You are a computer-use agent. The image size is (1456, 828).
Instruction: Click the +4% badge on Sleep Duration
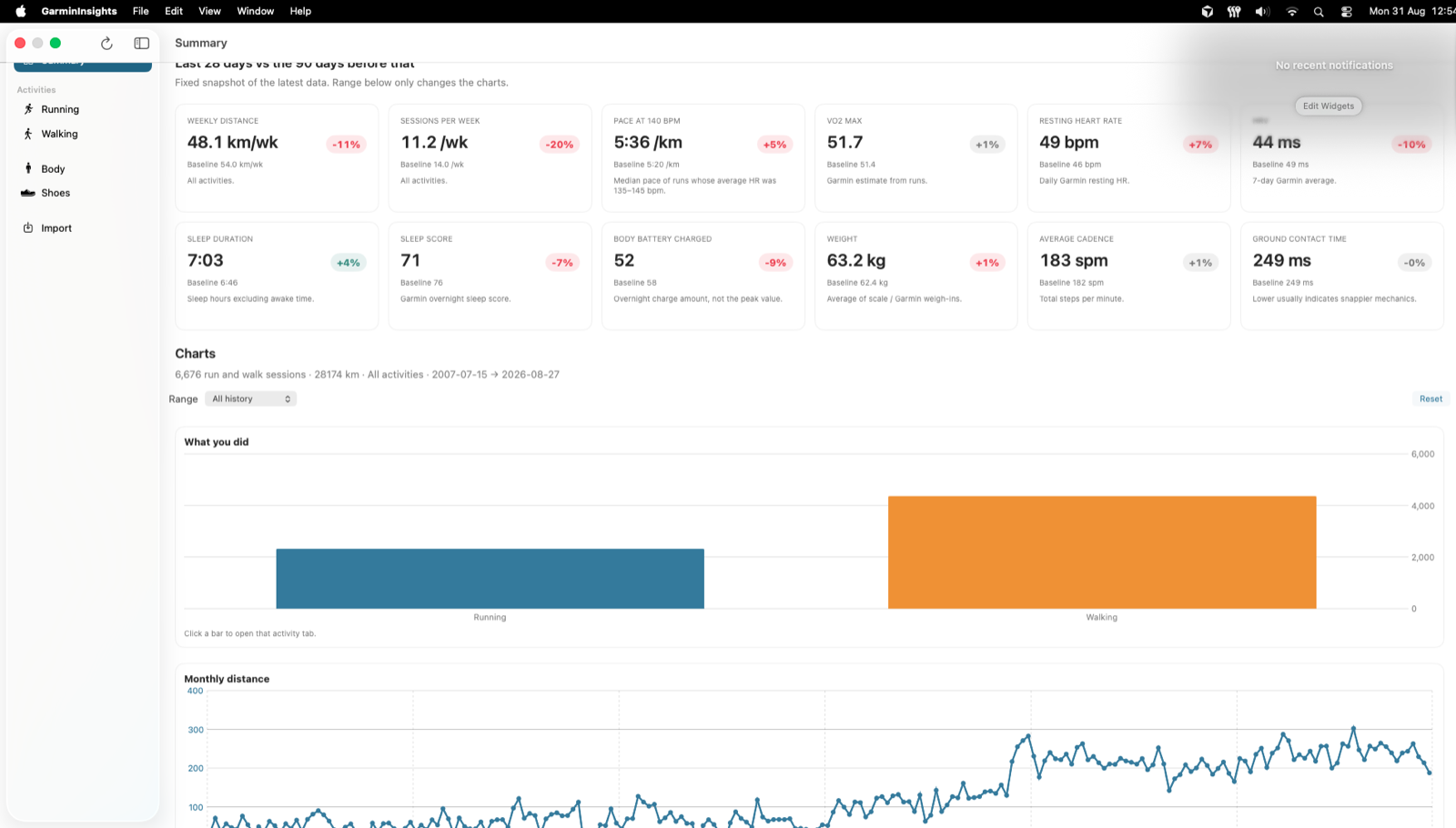349,263
